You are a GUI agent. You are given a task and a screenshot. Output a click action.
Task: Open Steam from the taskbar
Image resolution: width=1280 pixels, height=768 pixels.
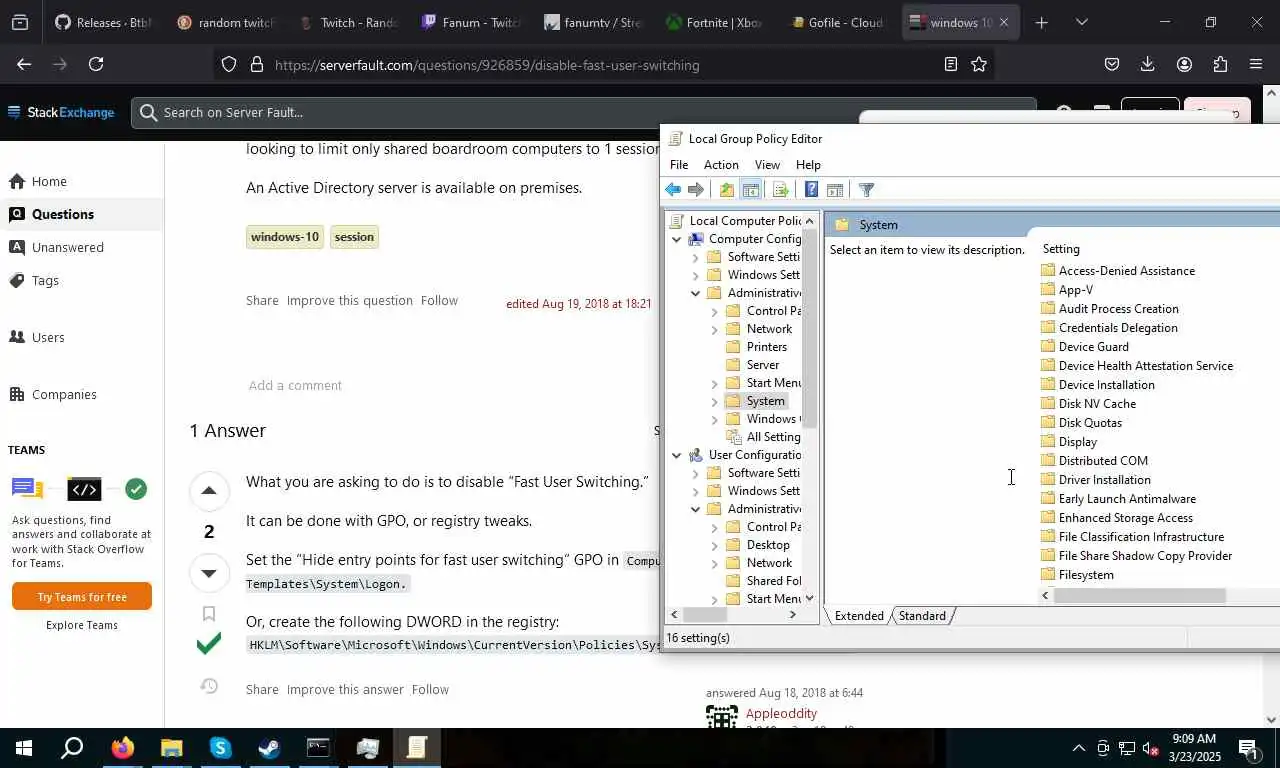coord(269,748)
